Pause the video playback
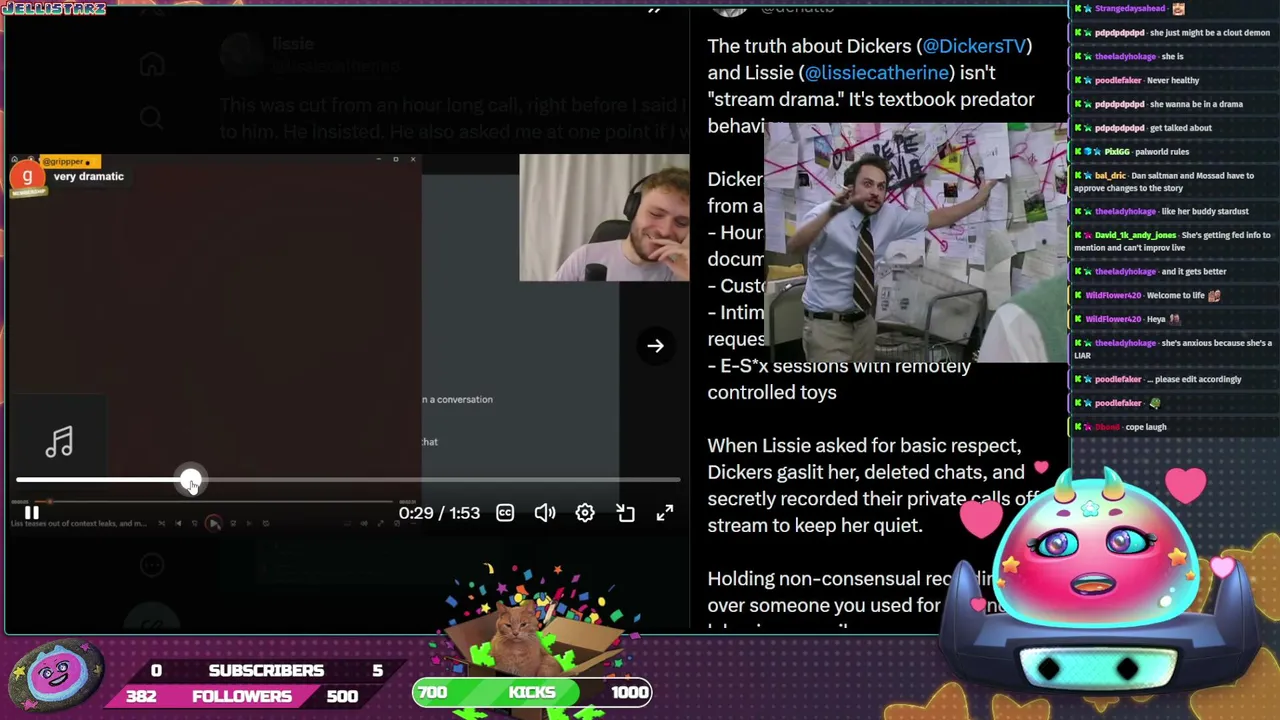 [x=31, y=513]
